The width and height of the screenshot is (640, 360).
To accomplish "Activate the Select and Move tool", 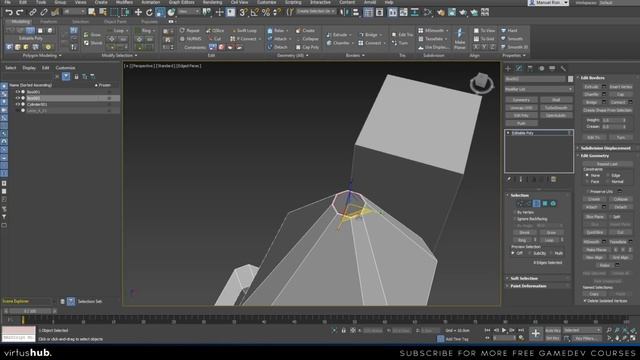I will tap(138, 12).
